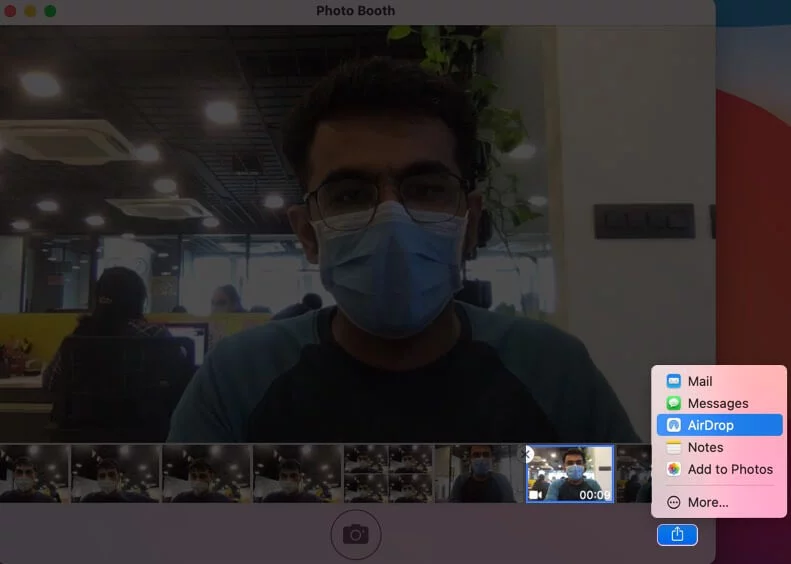Open the share button below the menu
The height and width of the screenshot is (564, 791).
(677, 534)
